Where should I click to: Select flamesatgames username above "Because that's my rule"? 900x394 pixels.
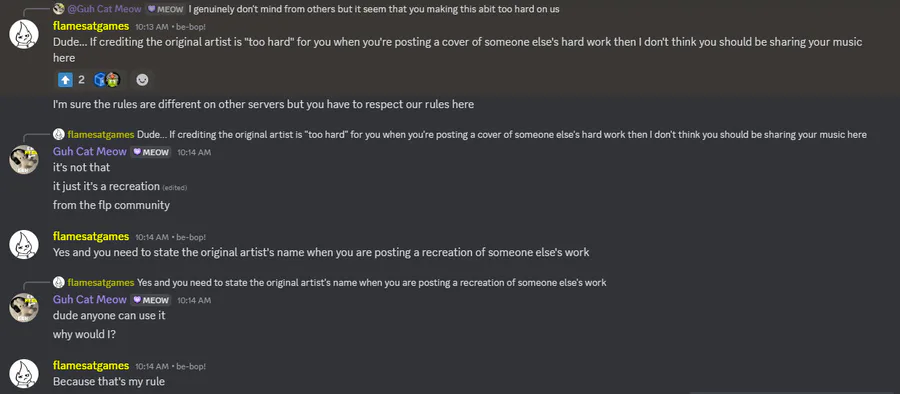(91, 365)
